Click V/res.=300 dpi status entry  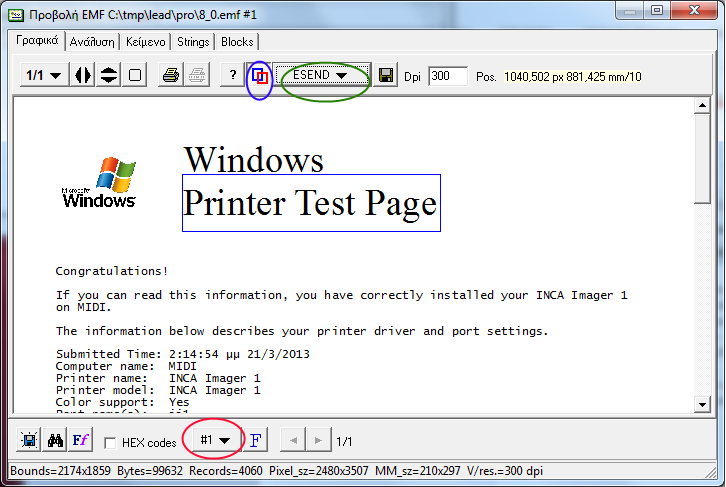505,471
